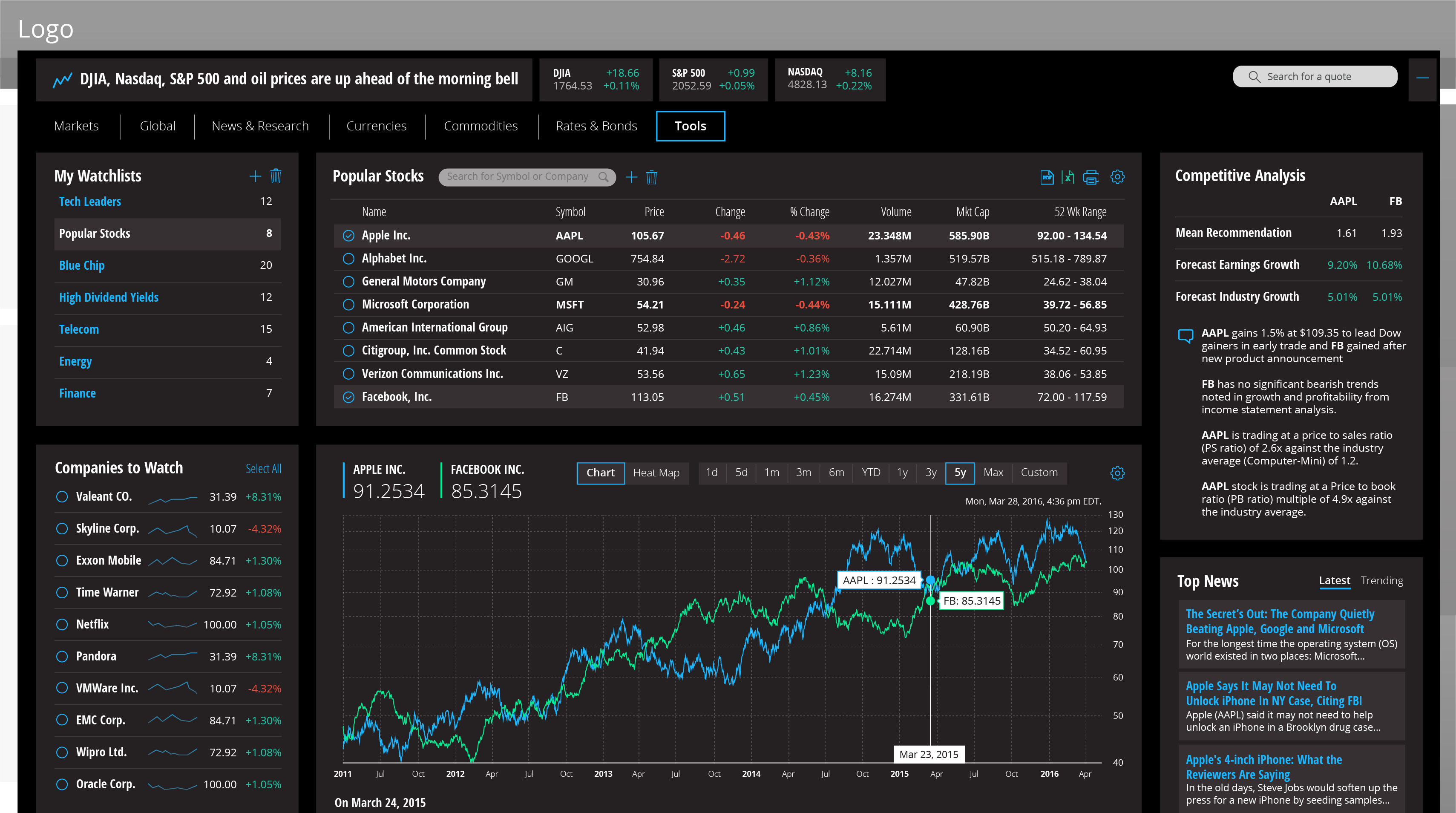The image size is (1456, 813).
Task: Switch Top News to Trending
Action: tap(1382, 581)
